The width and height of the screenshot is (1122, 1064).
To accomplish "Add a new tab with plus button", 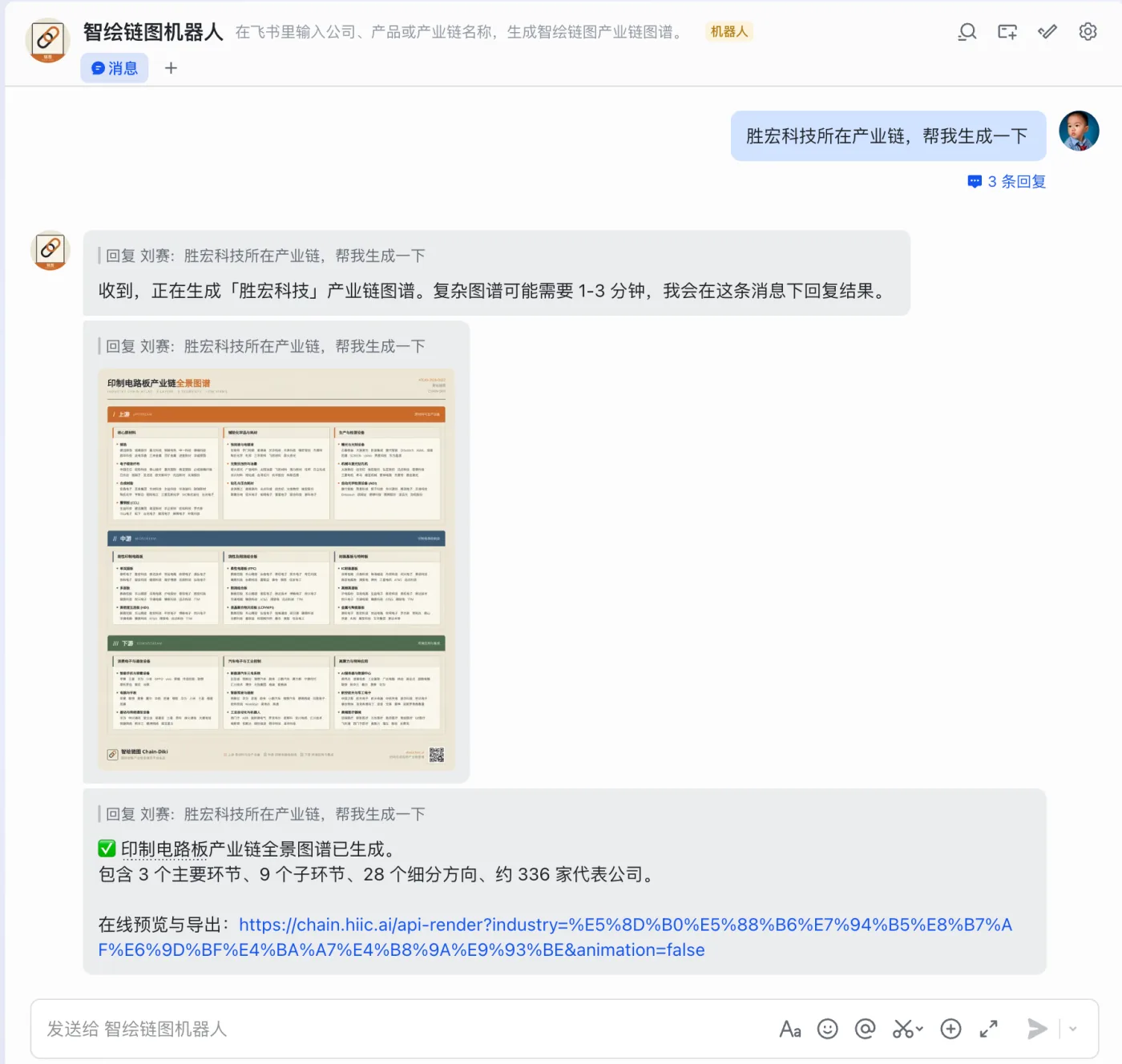I will coord(171,68).
